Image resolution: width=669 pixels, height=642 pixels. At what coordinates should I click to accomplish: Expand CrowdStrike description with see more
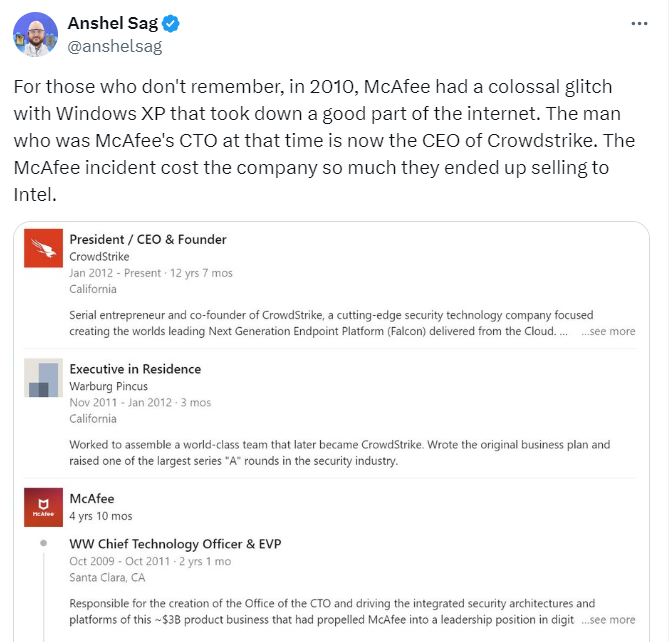[x=608, y=331]
